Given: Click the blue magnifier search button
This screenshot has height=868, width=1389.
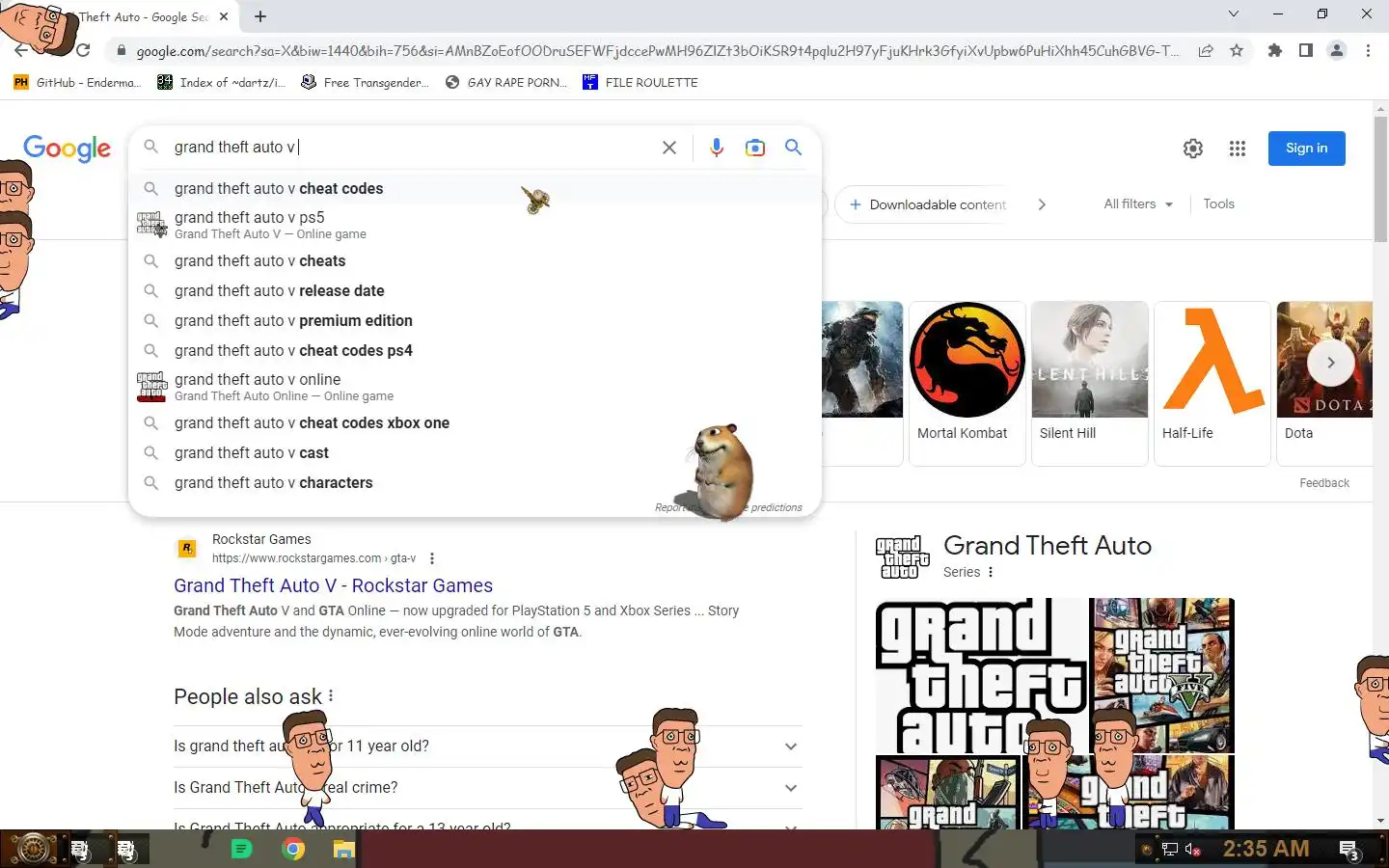Looking at the screenshot, I should [793, 148].
